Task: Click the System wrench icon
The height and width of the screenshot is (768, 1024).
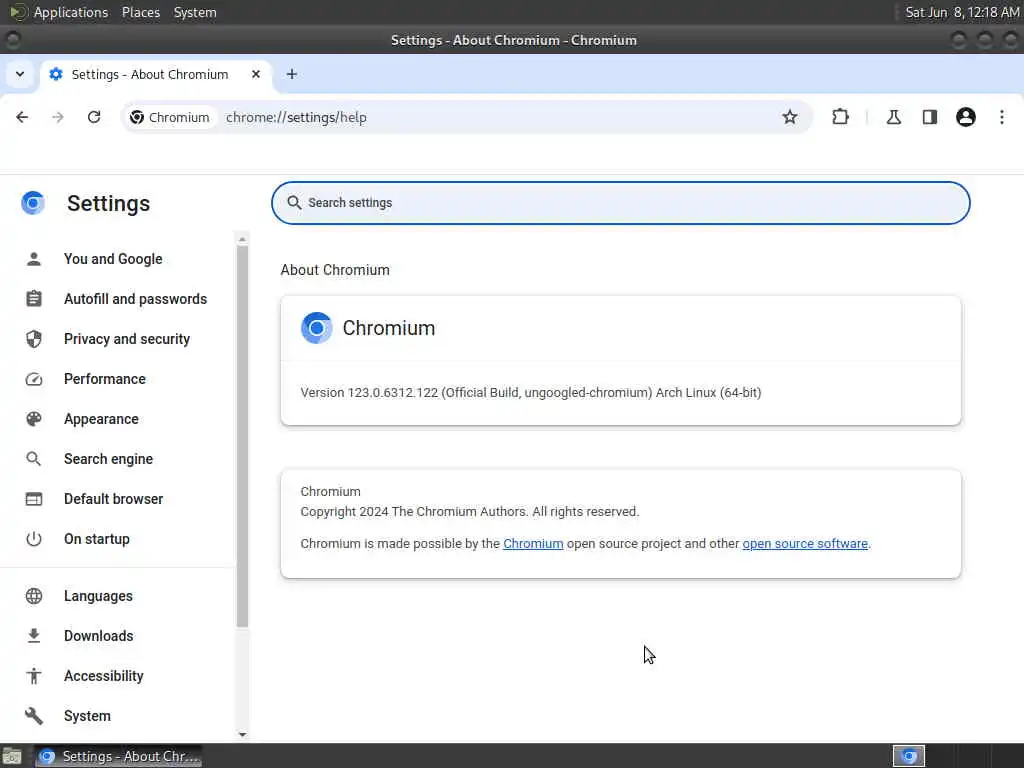Action: [34, 716]
